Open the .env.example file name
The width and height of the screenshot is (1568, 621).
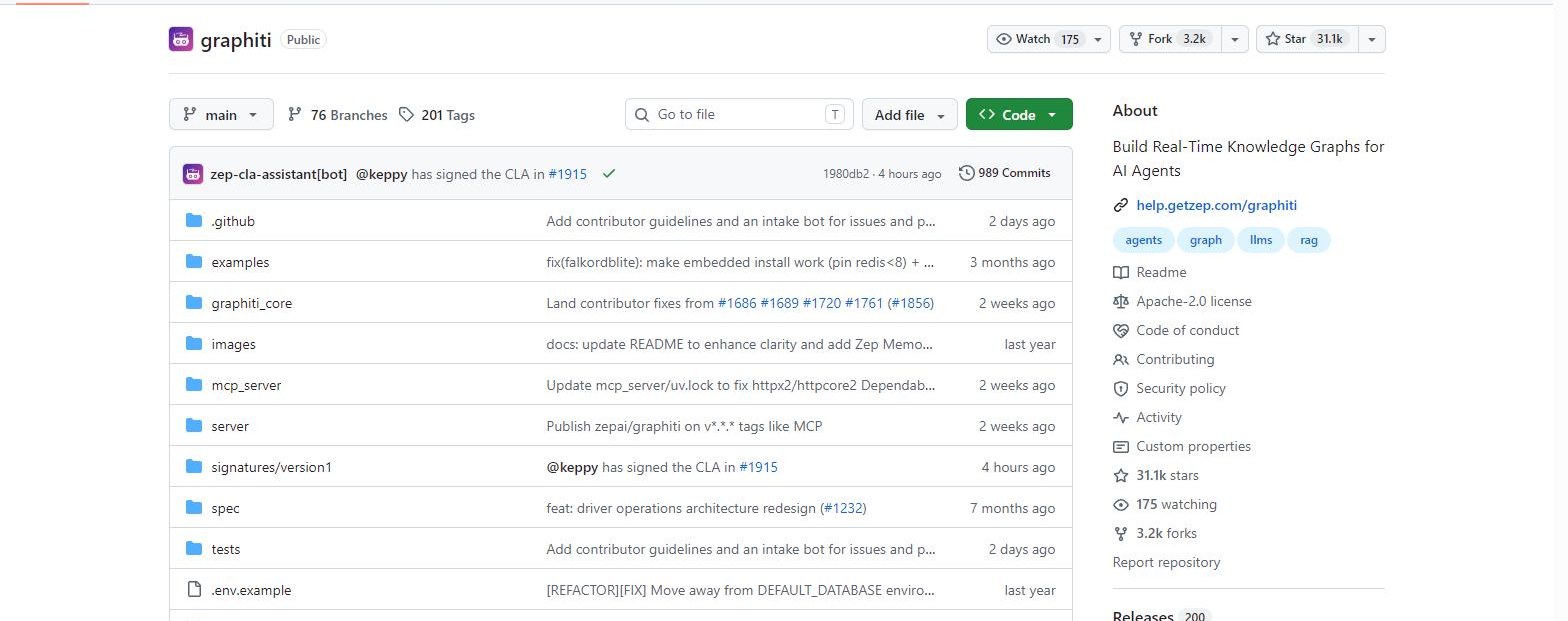coord(251,590)
